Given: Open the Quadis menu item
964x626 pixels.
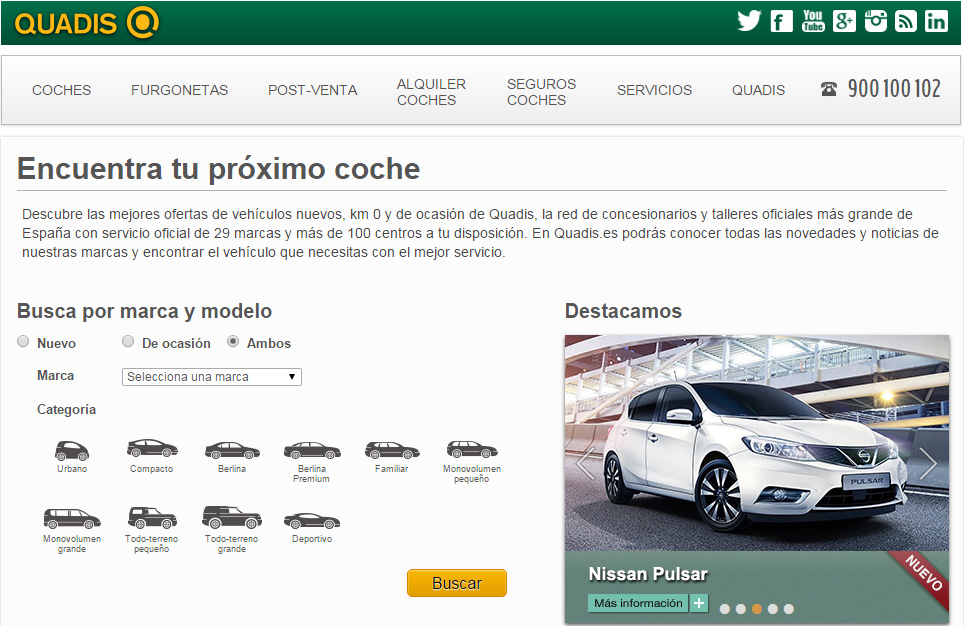Looking at the screenshot, I should 758,90.
